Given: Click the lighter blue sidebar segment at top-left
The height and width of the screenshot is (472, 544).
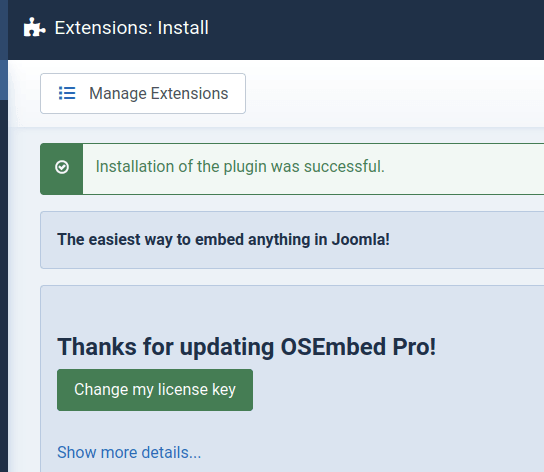Looking at the screenshot, I should pos(4,50).
